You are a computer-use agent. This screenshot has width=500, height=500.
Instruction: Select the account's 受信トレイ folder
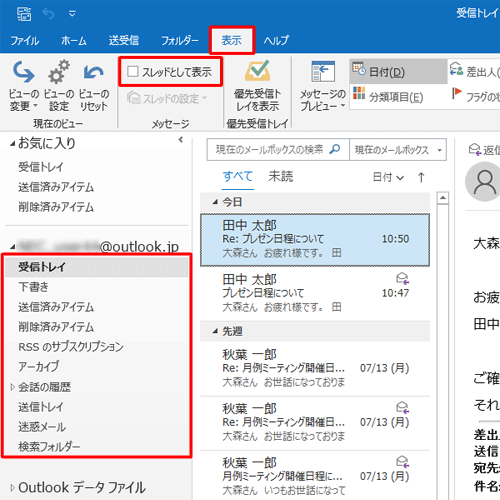97,267
